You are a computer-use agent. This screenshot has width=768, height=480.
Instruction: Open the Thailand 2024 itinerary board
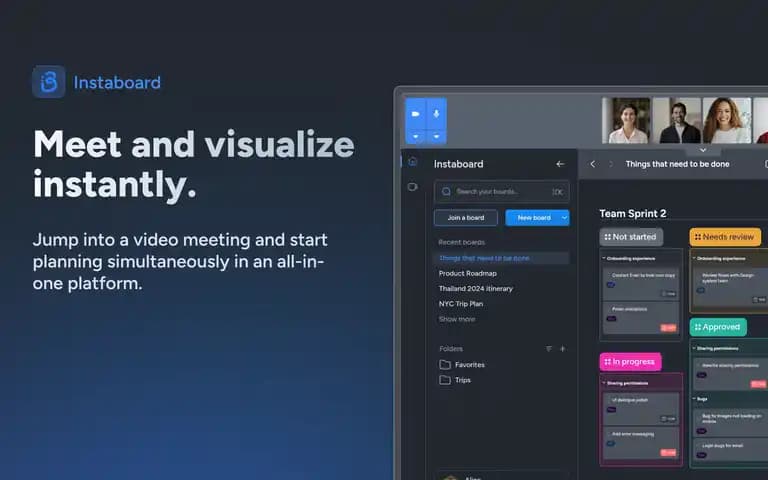coord(476,288)
